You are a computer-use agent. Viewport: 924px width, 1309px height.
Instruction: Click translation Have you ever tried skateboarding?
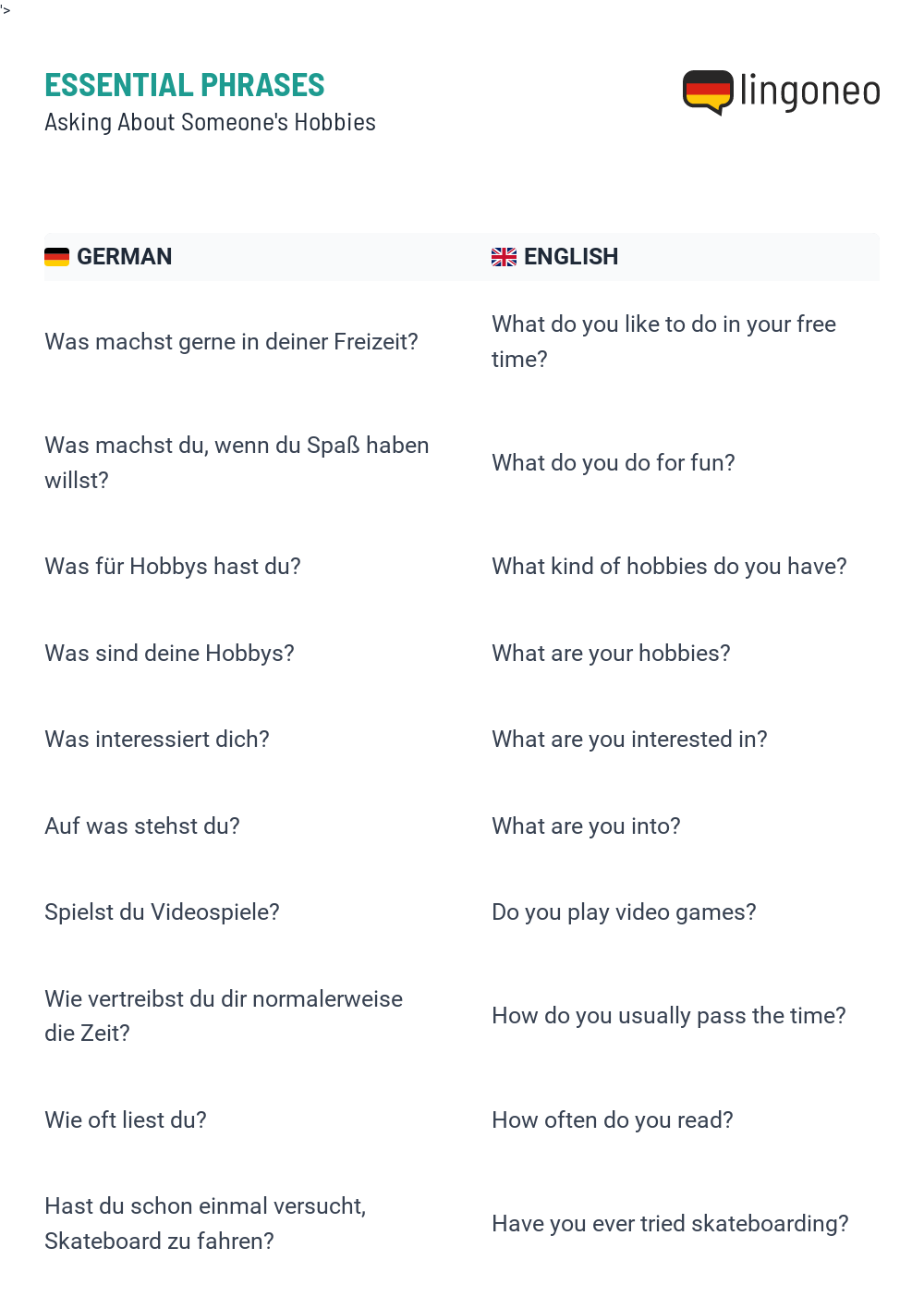[670, 1224]
